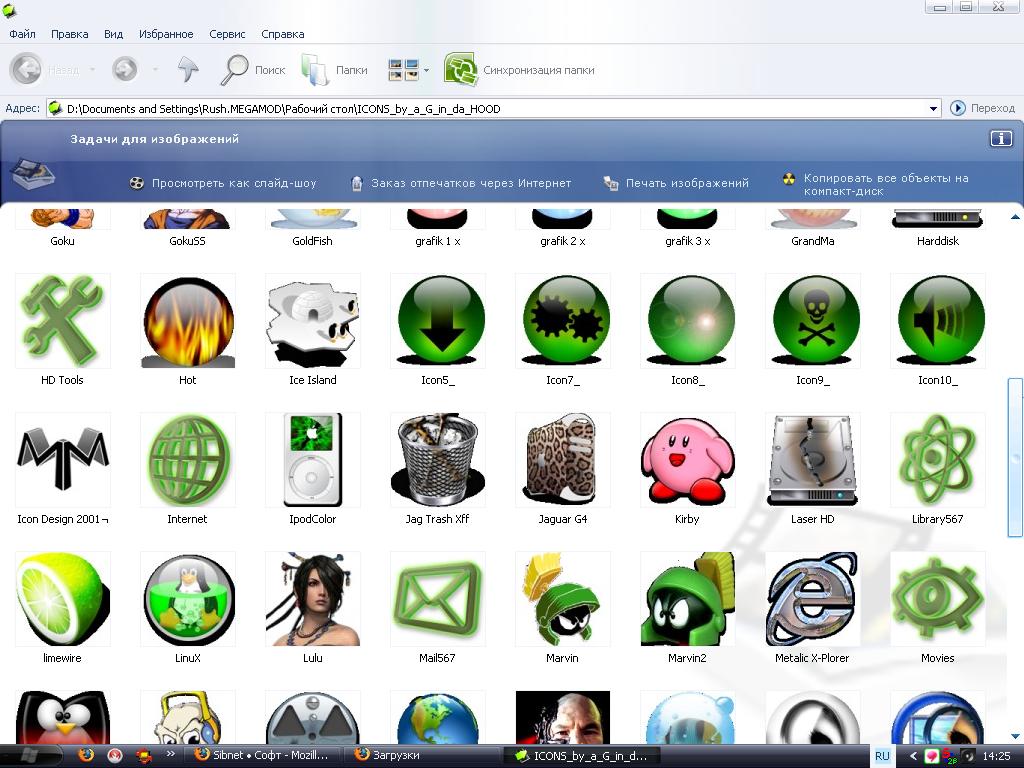Open the Избранное menu
Viewport: 1024px width, 768px height.
click(166, 34)
